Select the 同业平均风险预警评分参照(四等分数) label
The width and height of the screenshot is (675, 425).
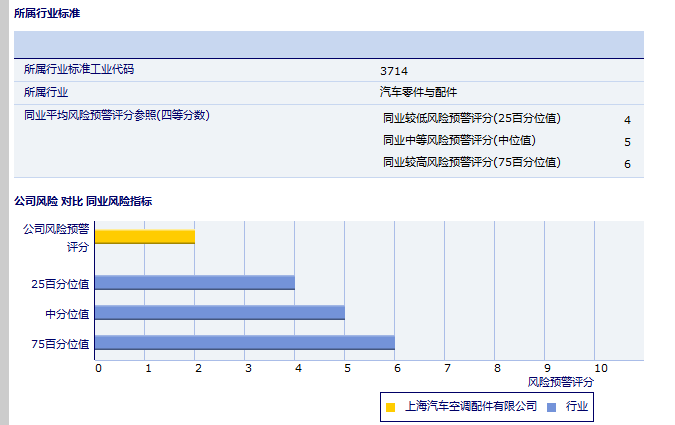pos(116,115)
